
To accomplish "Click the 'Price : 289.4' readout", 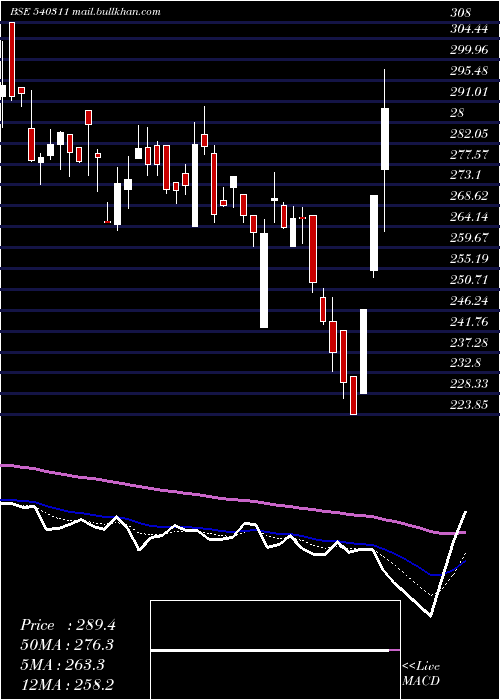I will (68, 625).
